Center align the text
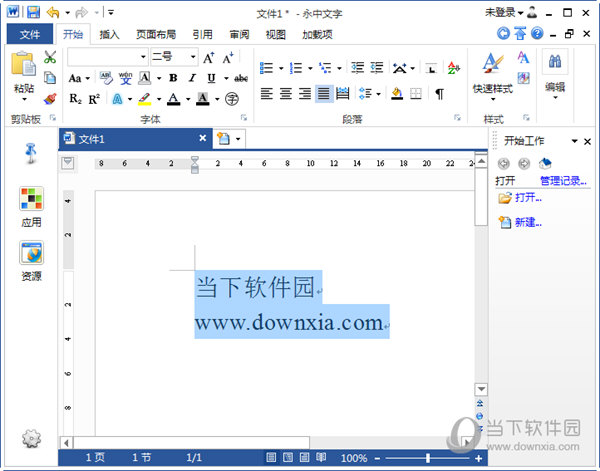The width and height of the screenshot is (600, 471). click(286, 93)
